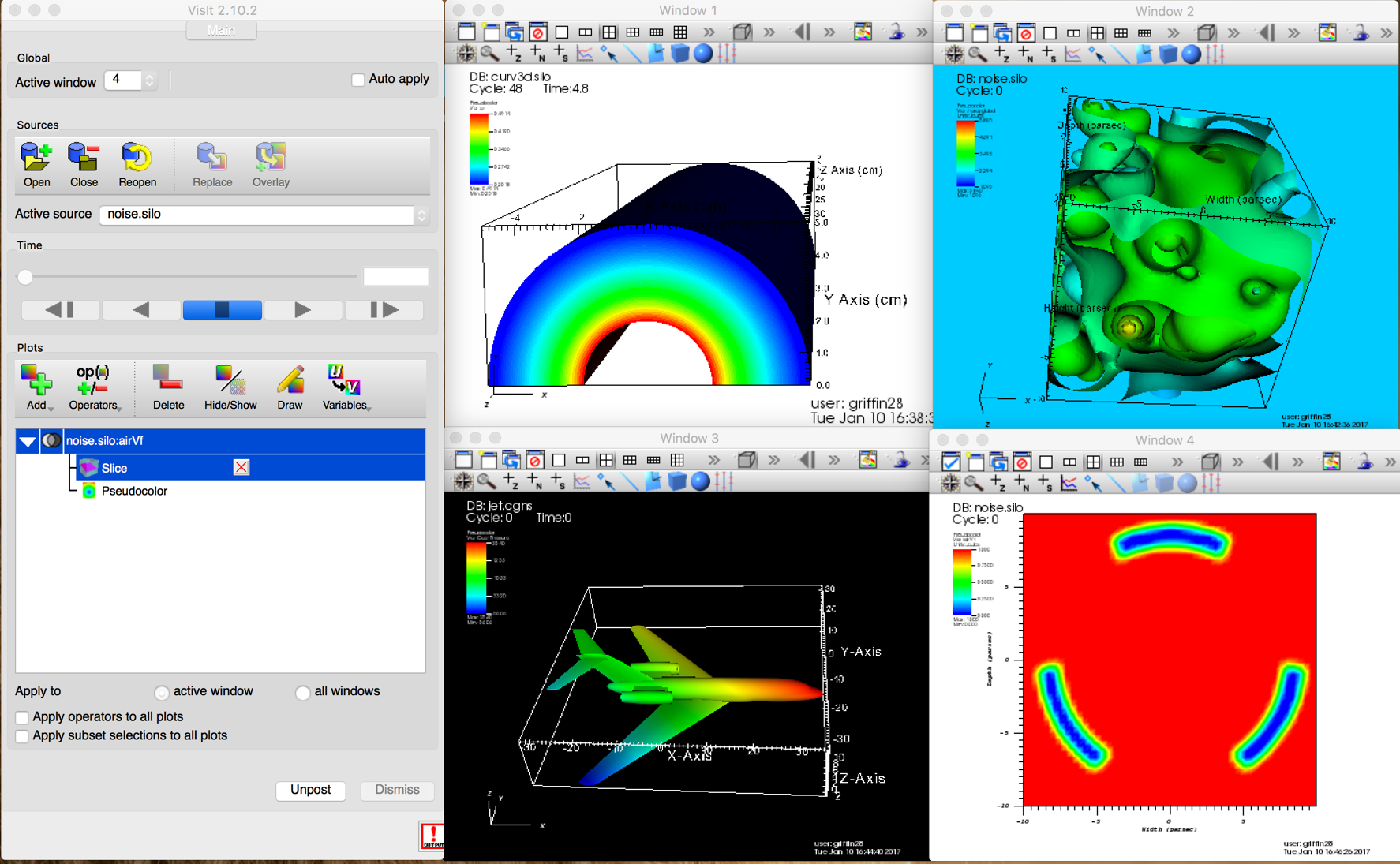Click the Clone window icon in Window 2
This screenshot has height=864, width=1400.
pyautogui.click(x=1002, y=33)
